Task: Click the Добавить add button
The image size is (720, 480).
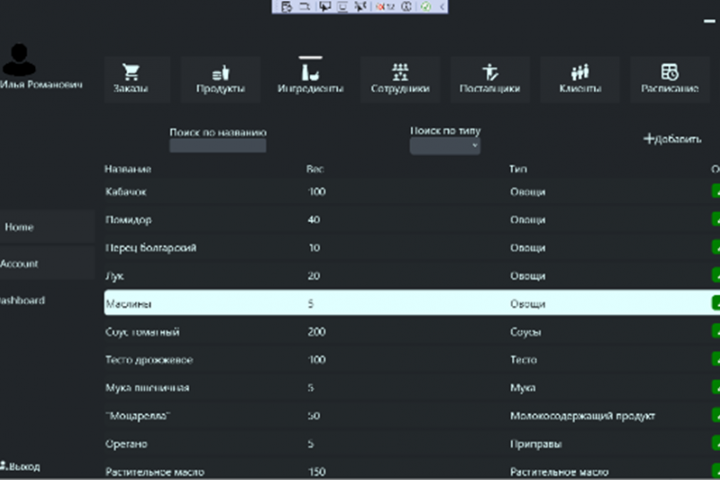Action: [x=672, y=139]
